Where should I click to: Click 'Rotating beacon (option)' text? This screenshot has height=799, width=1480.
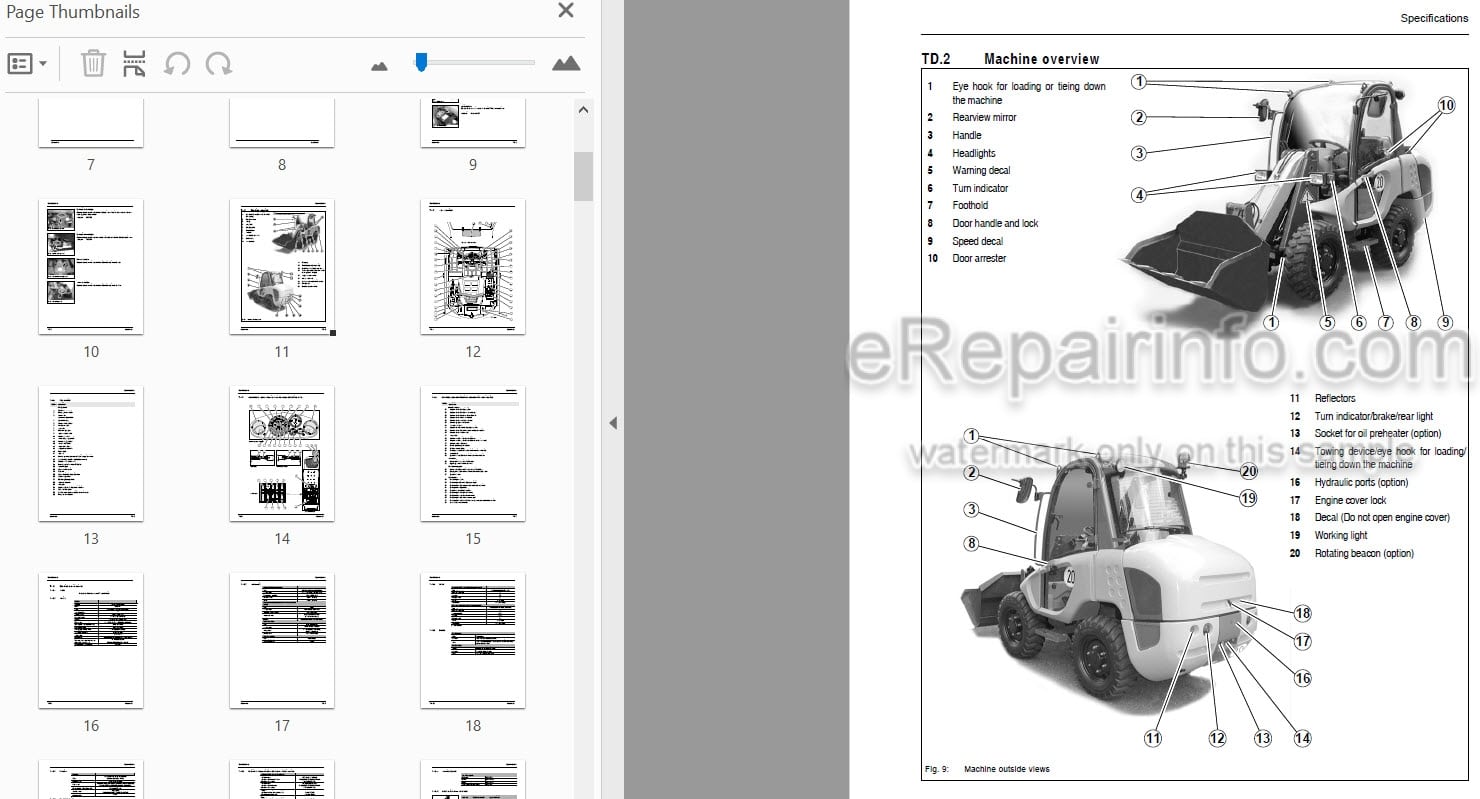point(1364,553)
